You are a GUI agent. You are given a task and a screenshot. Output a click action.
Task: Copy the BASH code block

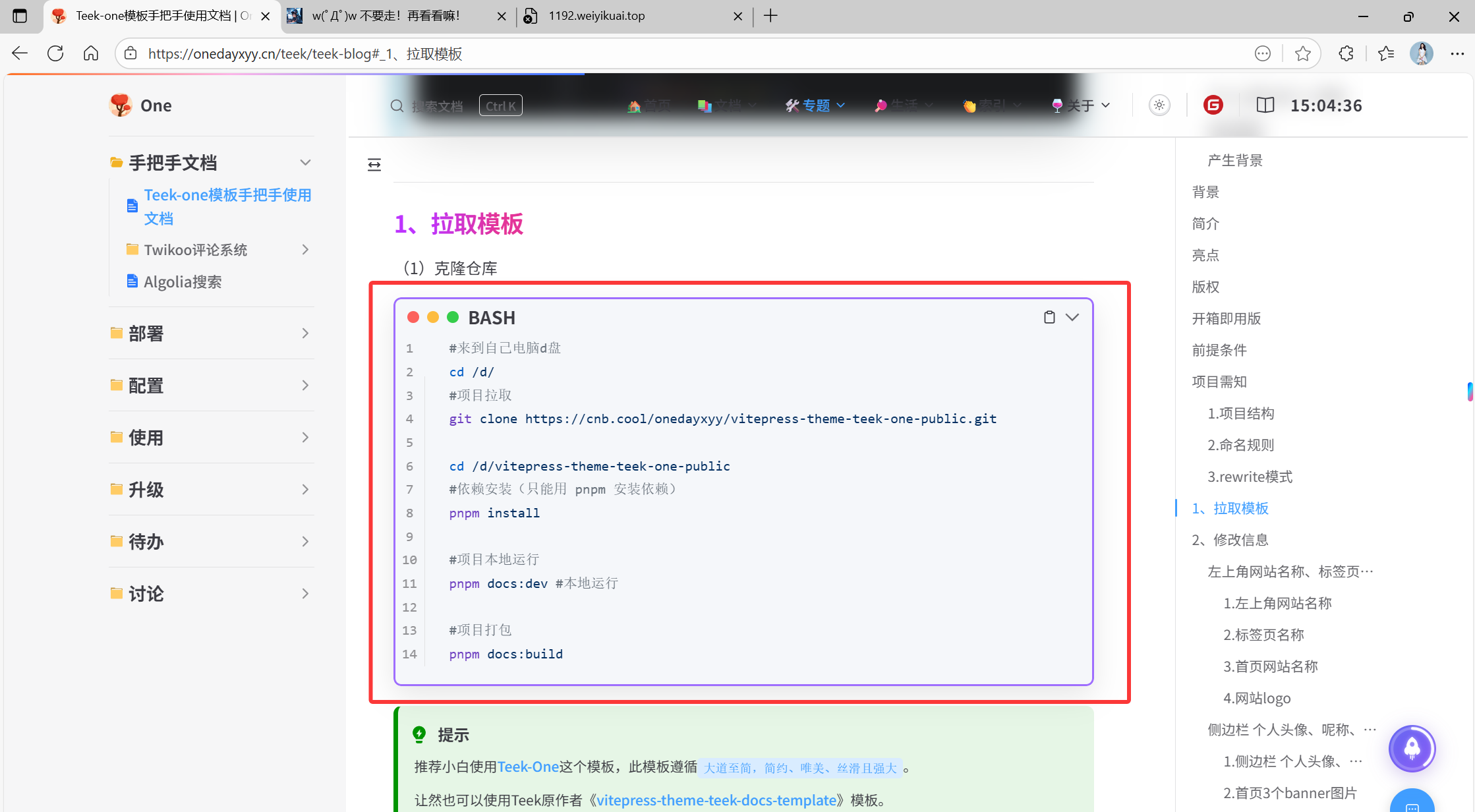click(x=1049, y=317)
